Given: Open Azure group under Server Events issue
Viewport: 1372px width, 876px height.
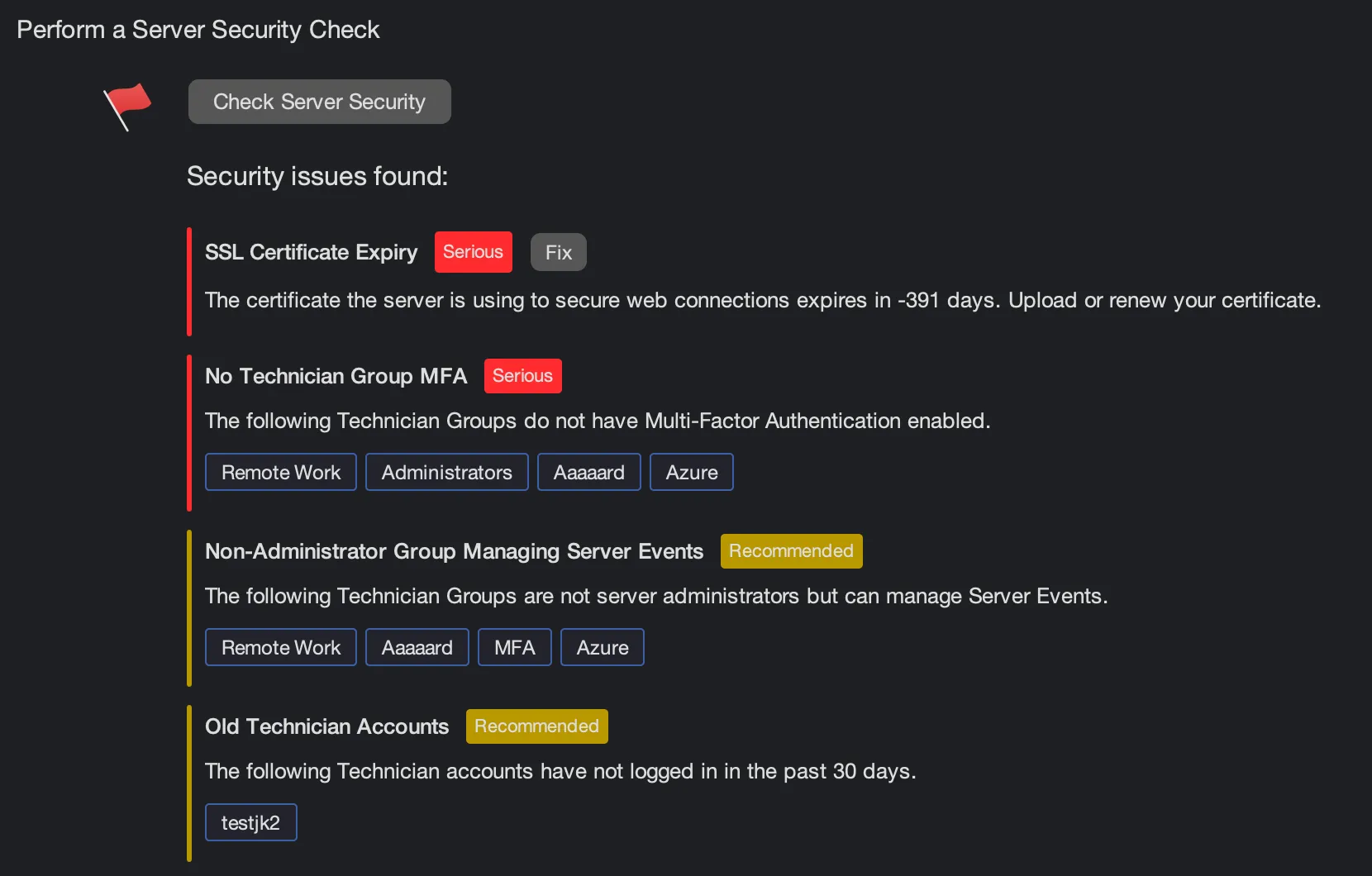Looking at the screenshot, I should pyautogui.click(x=602, y=647).
